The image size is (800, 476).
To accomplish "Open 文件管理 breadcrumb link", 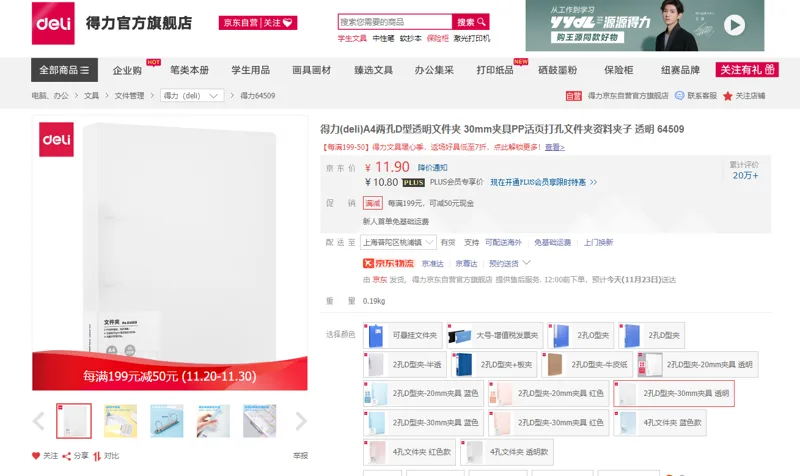I will [129, 95].
